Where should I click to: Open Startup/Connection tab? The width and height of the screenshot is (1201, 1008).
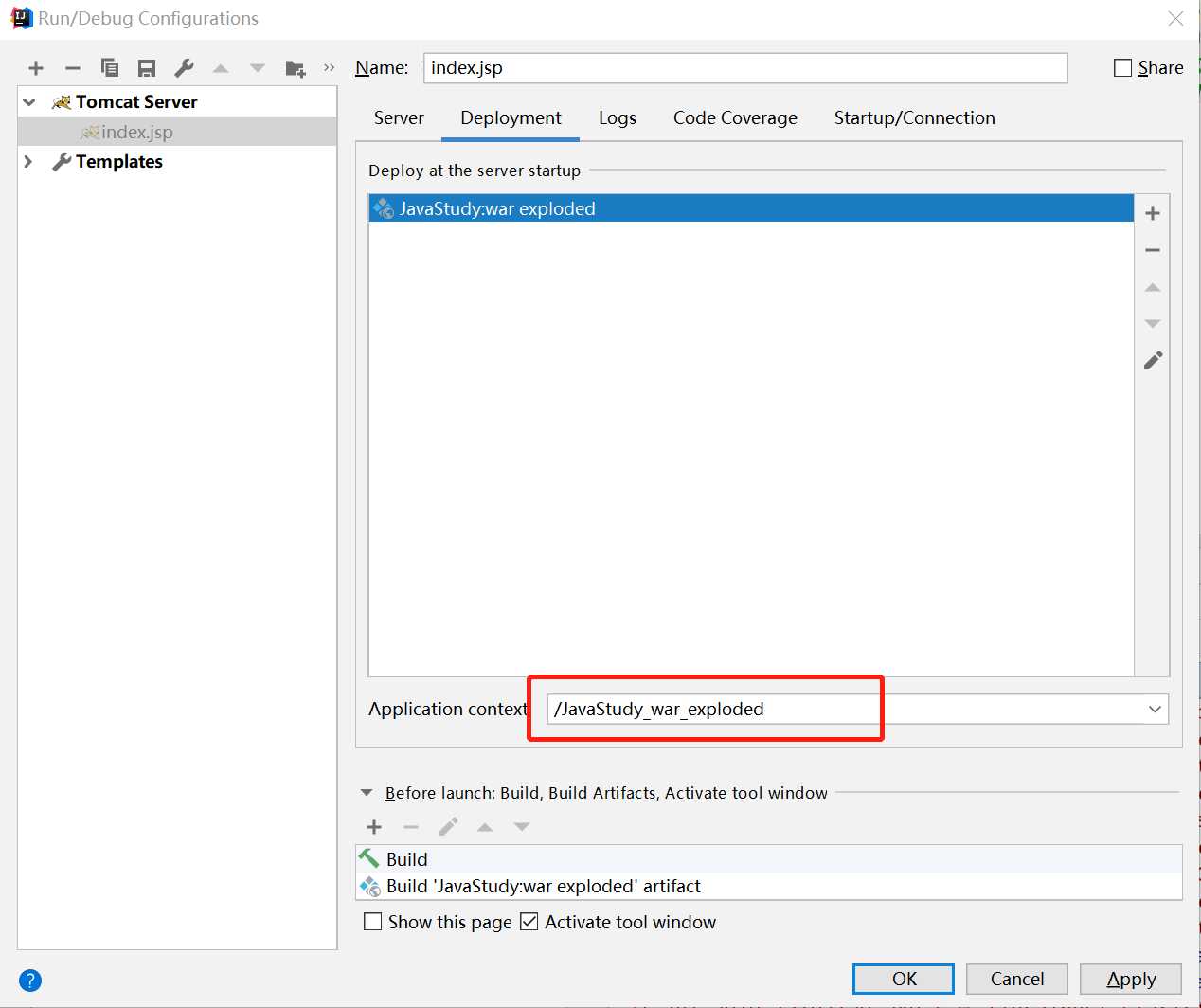click(x=915, y=118)
